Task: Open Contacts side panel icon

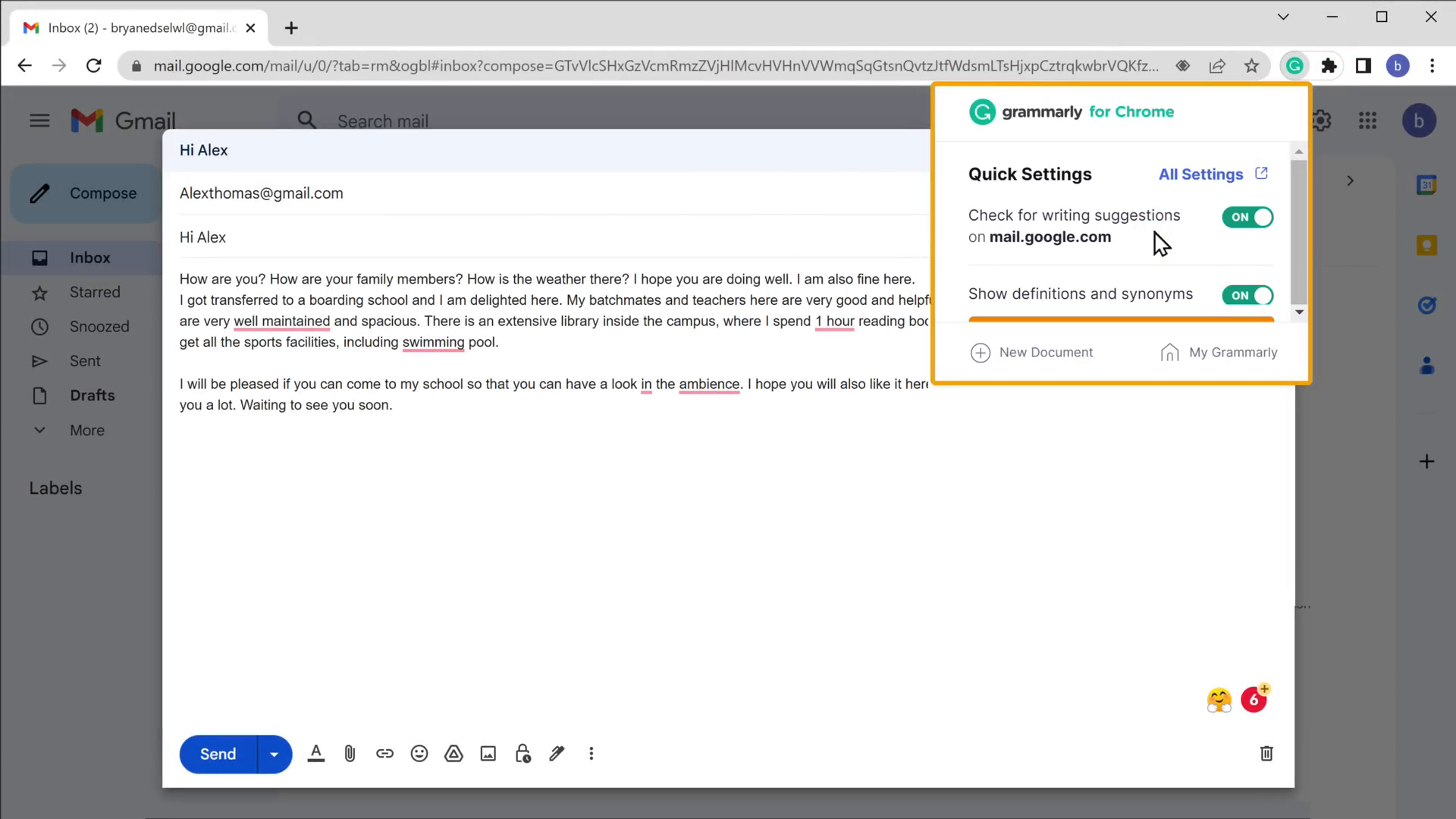Action: (x=1426, y=366)
